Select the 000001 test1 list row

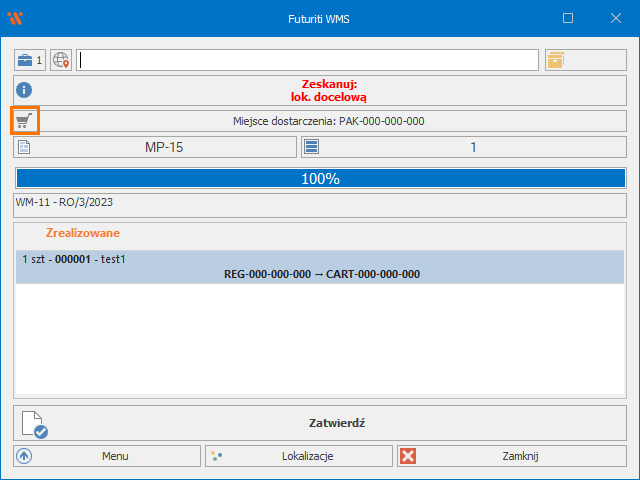tap(320, 267)
